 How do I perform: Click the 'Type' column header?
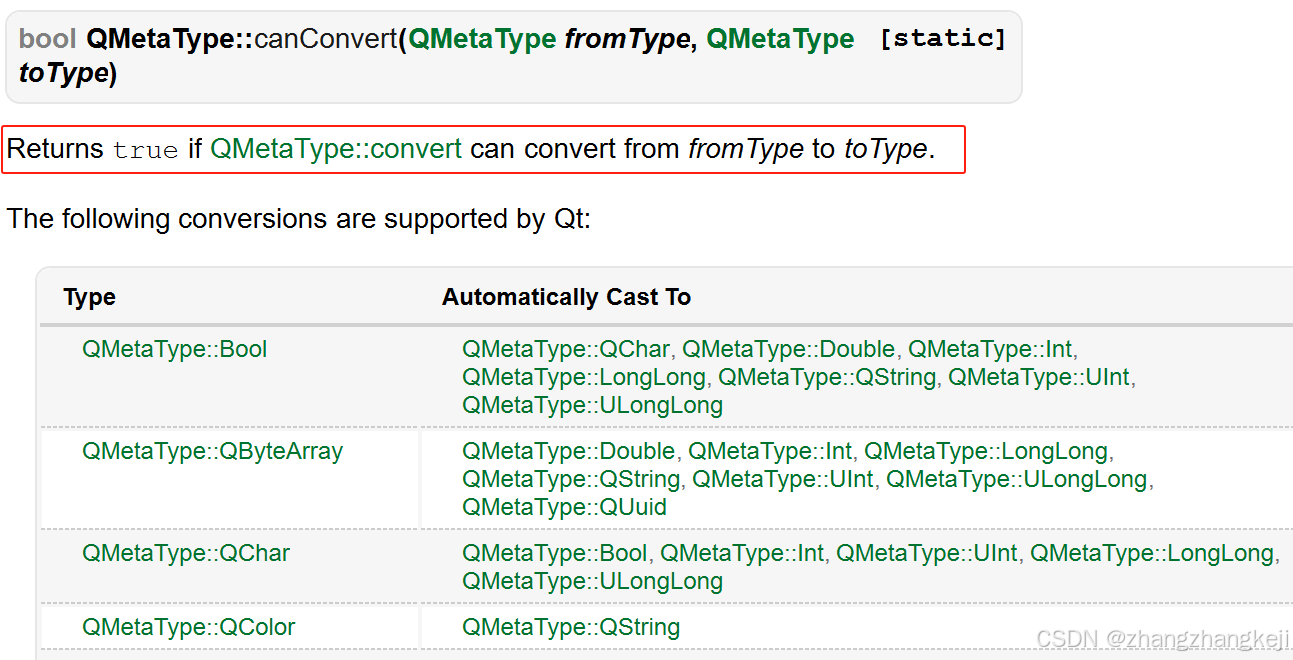[x=89, y=297]
